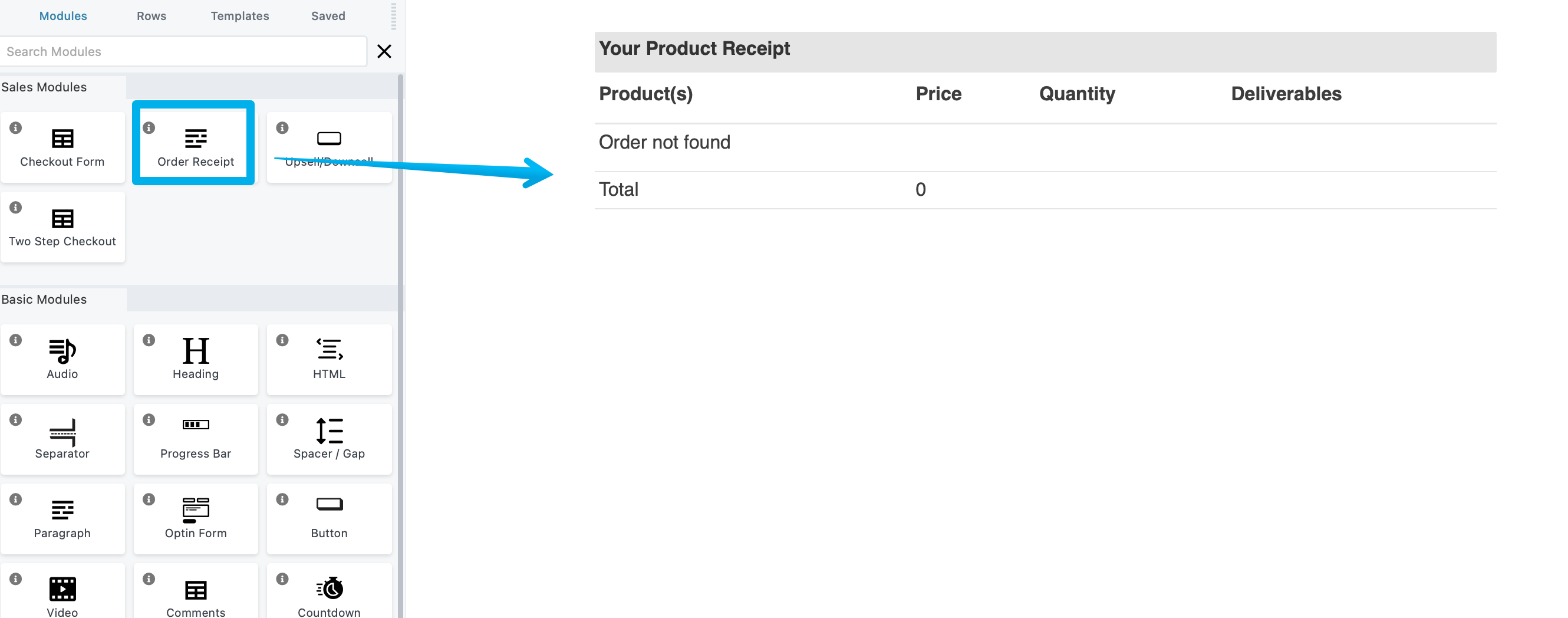Insert the Heading module

click(195, 359)
